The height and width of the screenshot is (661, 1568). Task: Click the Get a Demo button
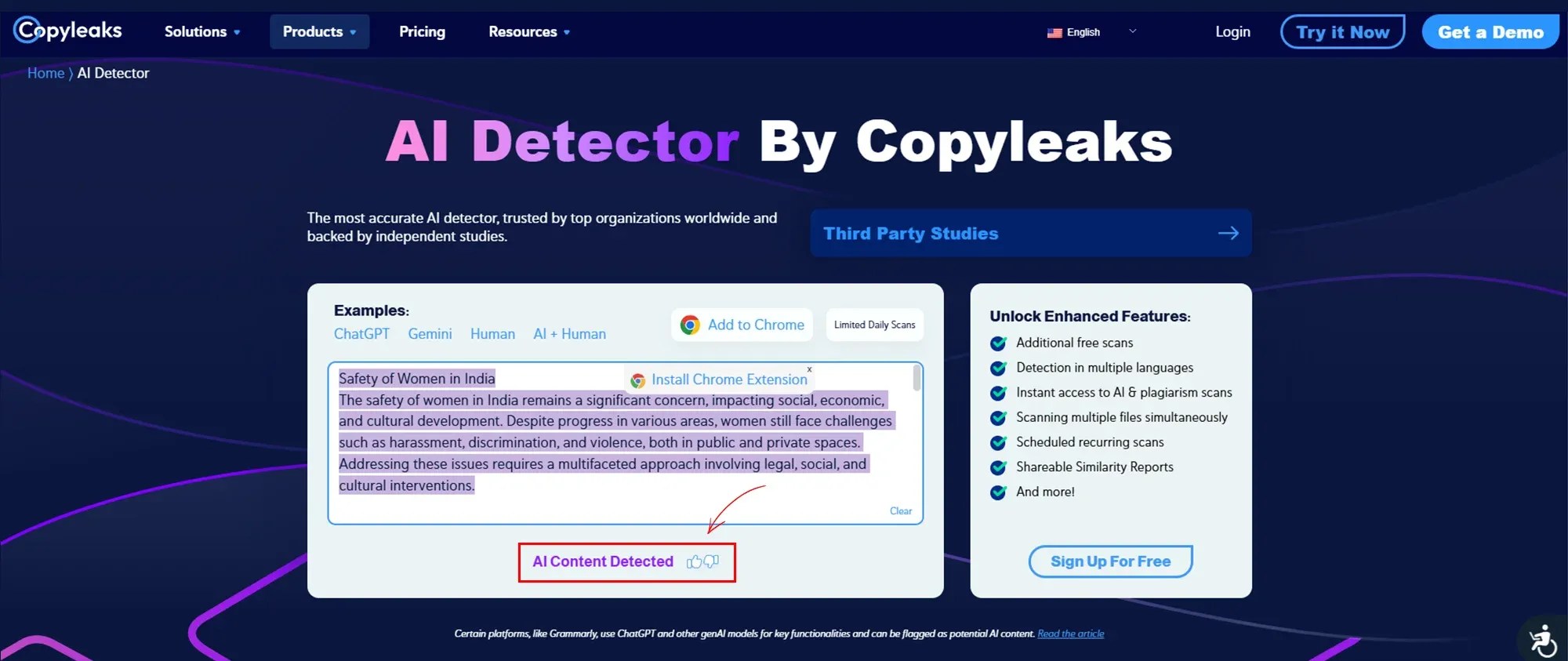pos(1490,32)
